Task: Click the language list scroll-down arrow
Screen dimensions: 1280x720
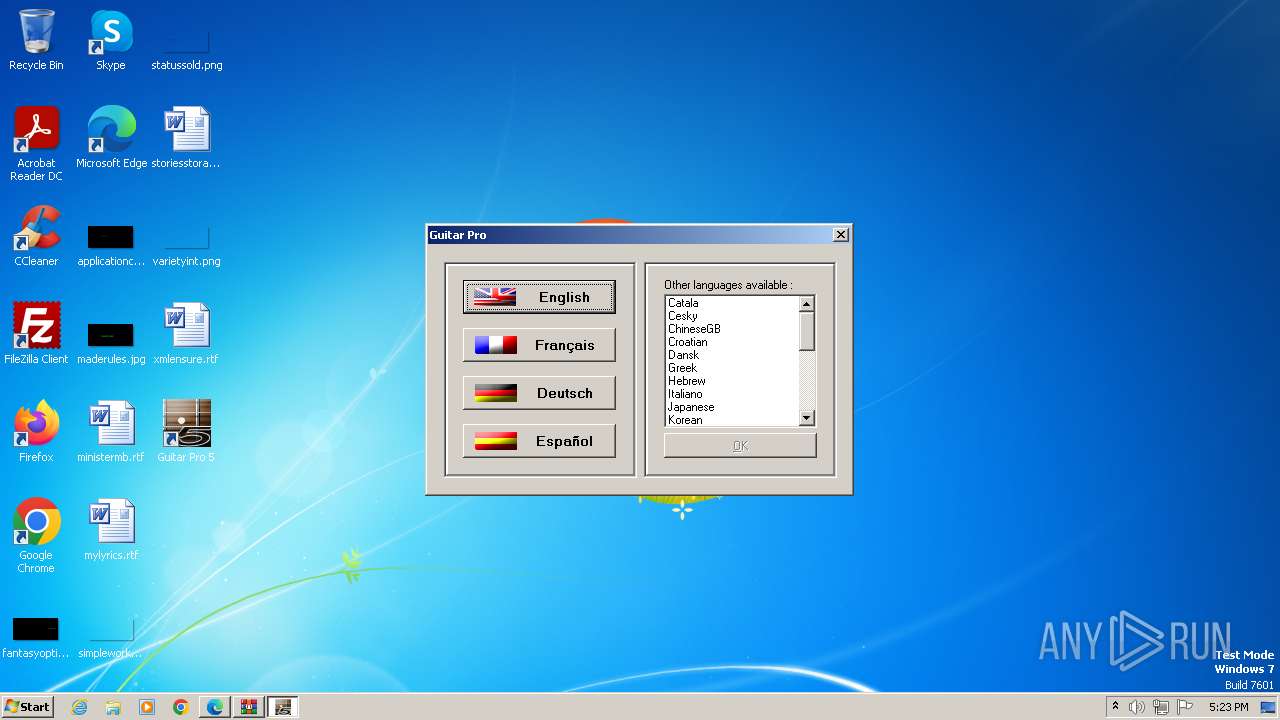Action: point(807,418)
